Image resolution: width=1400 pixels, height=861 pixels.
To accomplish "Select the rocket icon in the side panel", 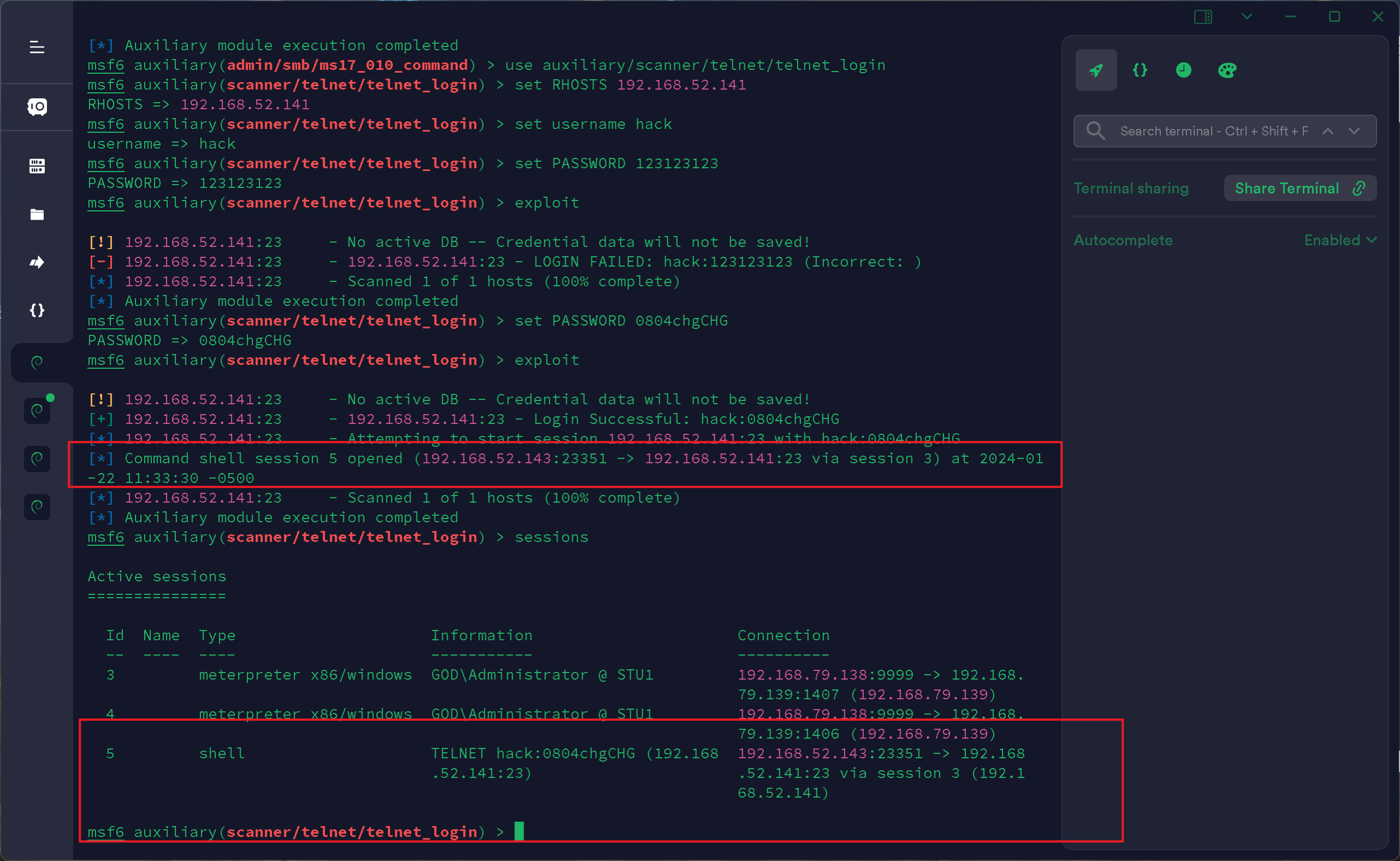I will click(x=1095, y=70).
